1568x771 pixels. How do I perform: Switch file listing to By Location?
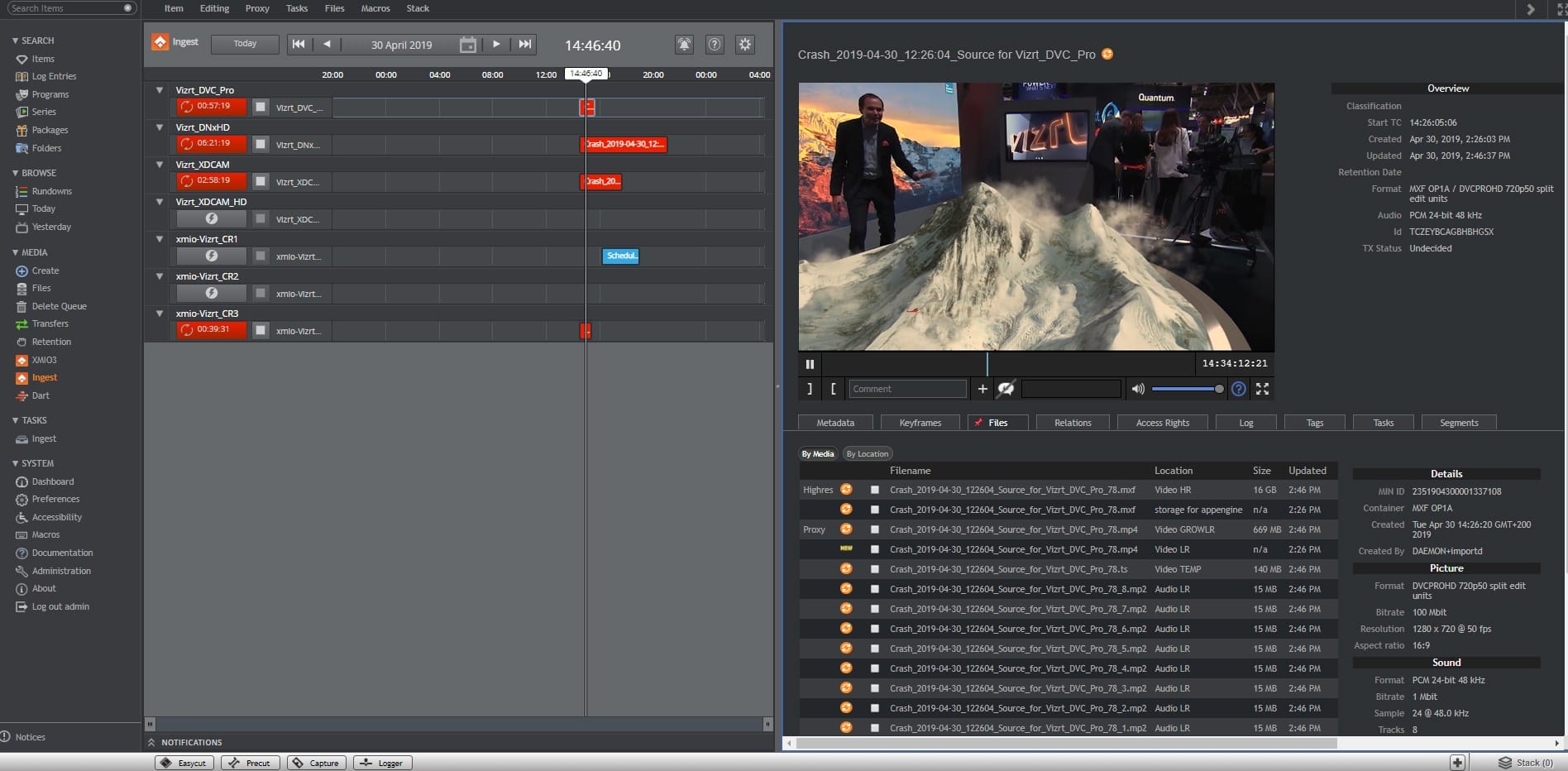(867, 453)
